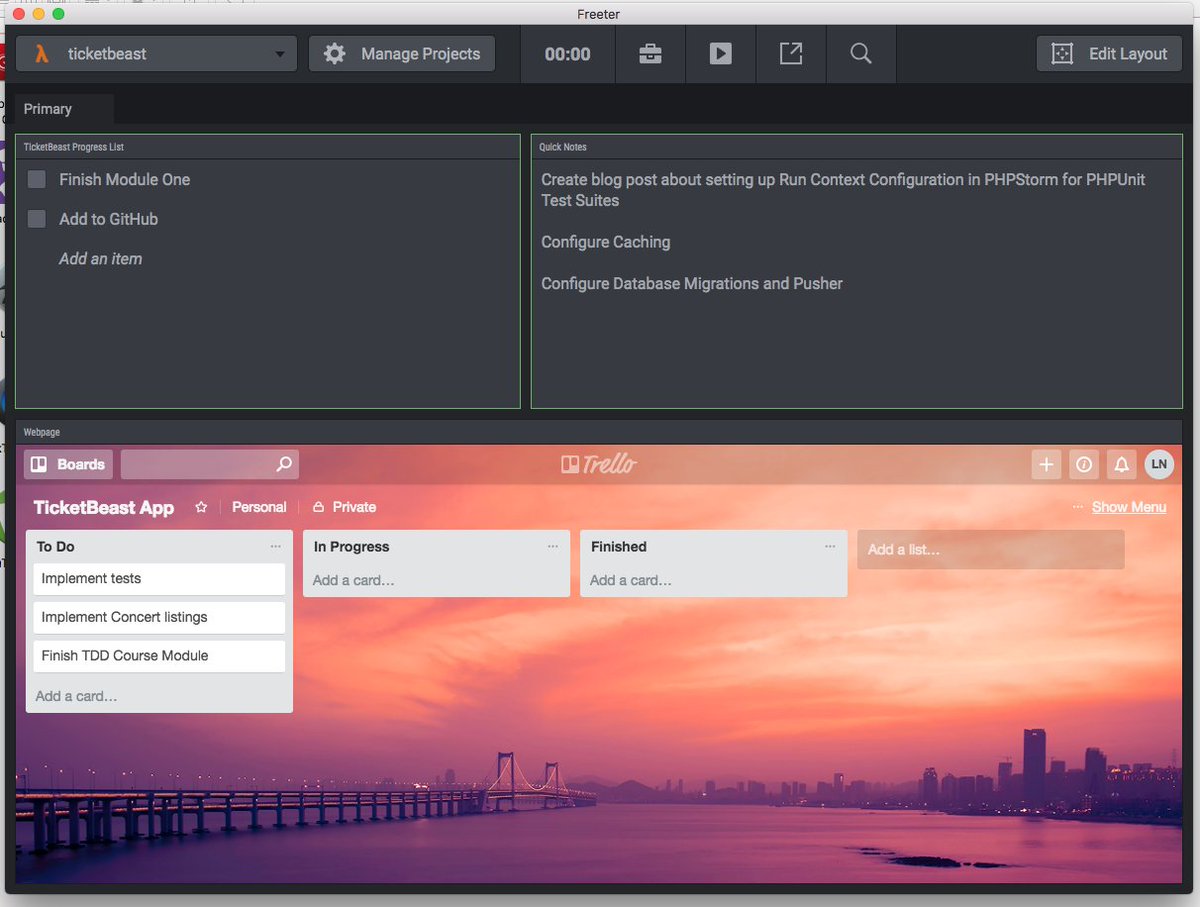Click the Personal team label
The image size is (1200, 907).
[259, 507]
